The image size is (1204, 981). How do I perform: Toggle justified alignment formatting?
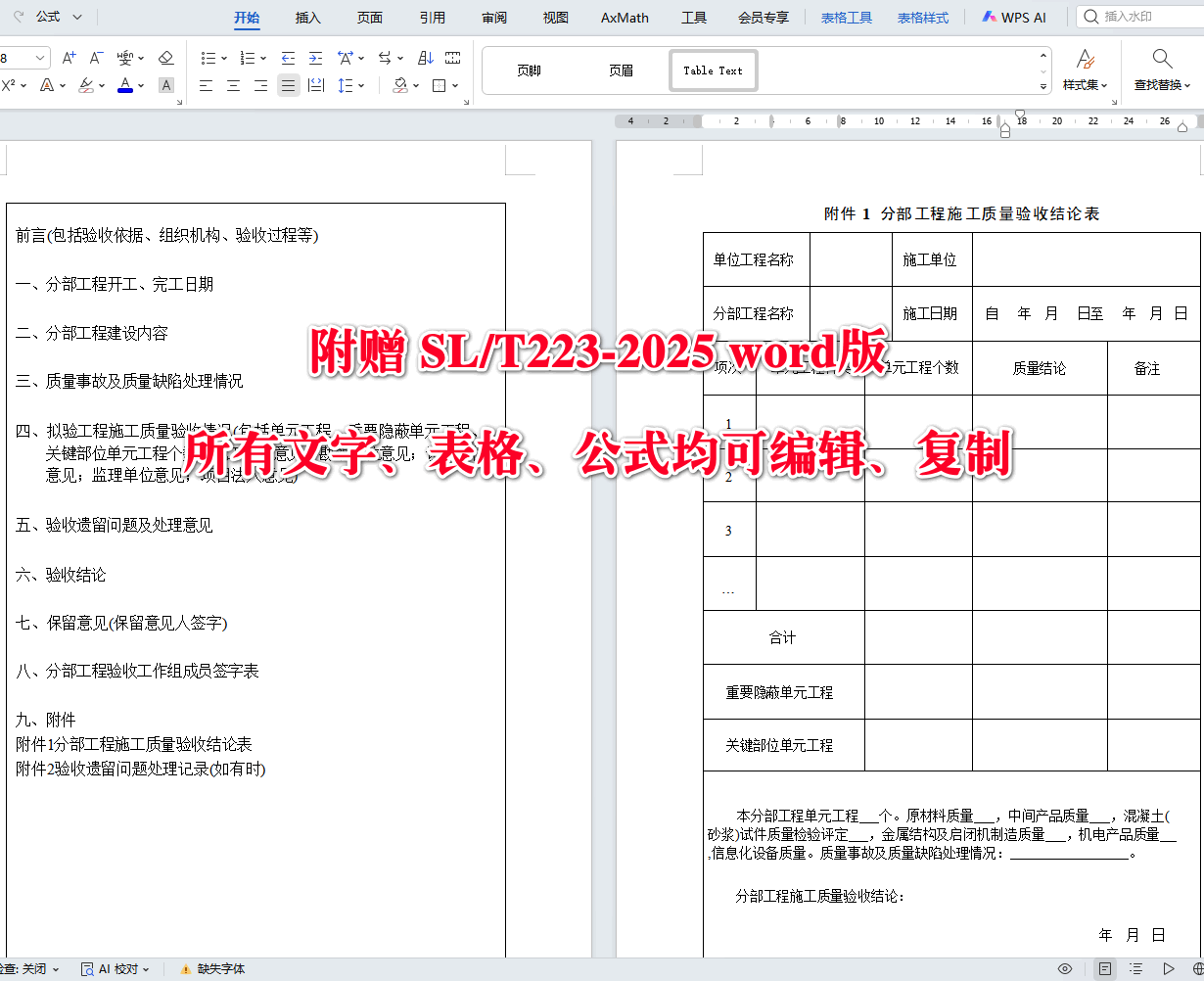click(x=287, y=85)
